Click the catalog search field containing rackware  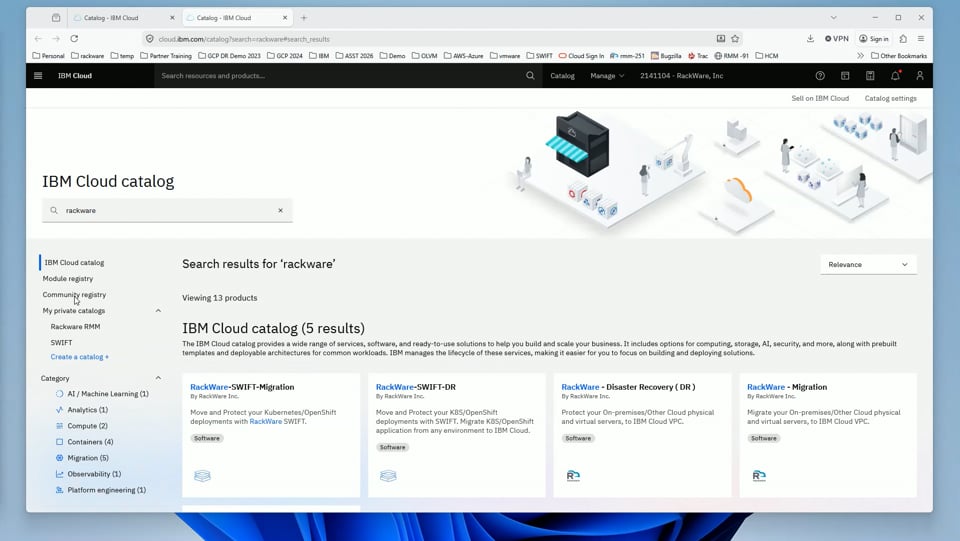[x=167, y=211]
